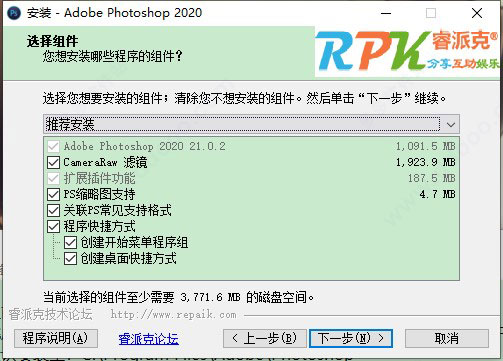This screenshot has width=503, height=361.
Task: Uncheck 程序快捷方式 component
Action: click(53, 226)
